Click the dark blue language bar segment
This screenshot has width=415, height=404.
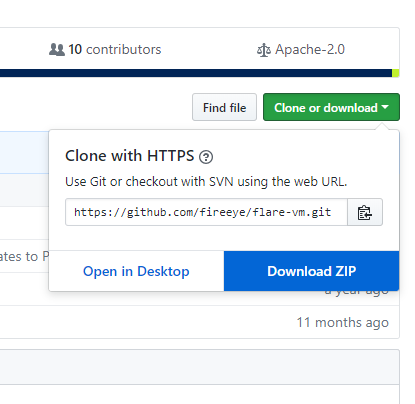coord(196,73)
